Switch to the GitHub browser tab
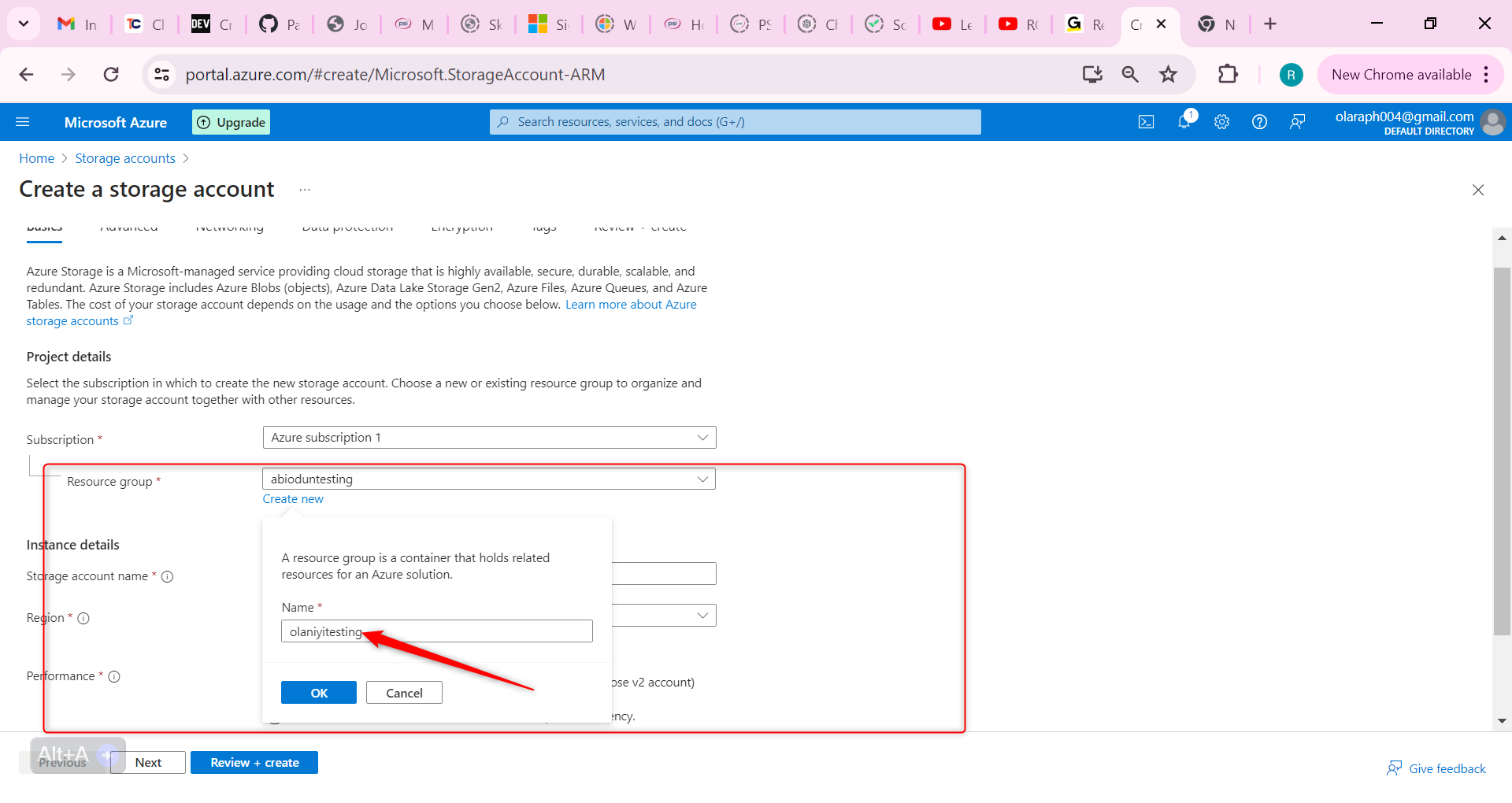This screenshot has width=1512, height=803. point(280,24)
